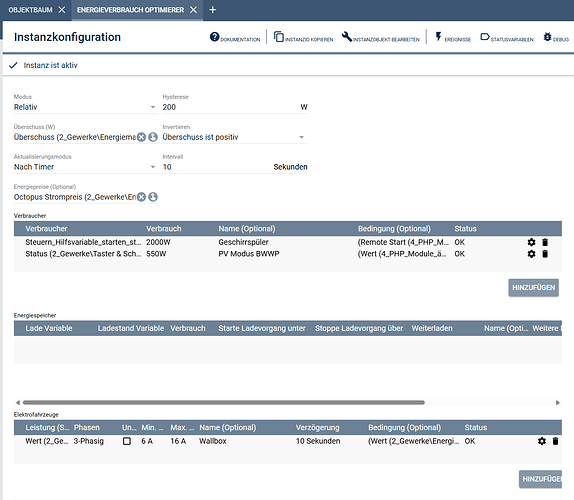
Task: Click the Energiespeicher horizontal scrollbar
Action: (224, 402)
